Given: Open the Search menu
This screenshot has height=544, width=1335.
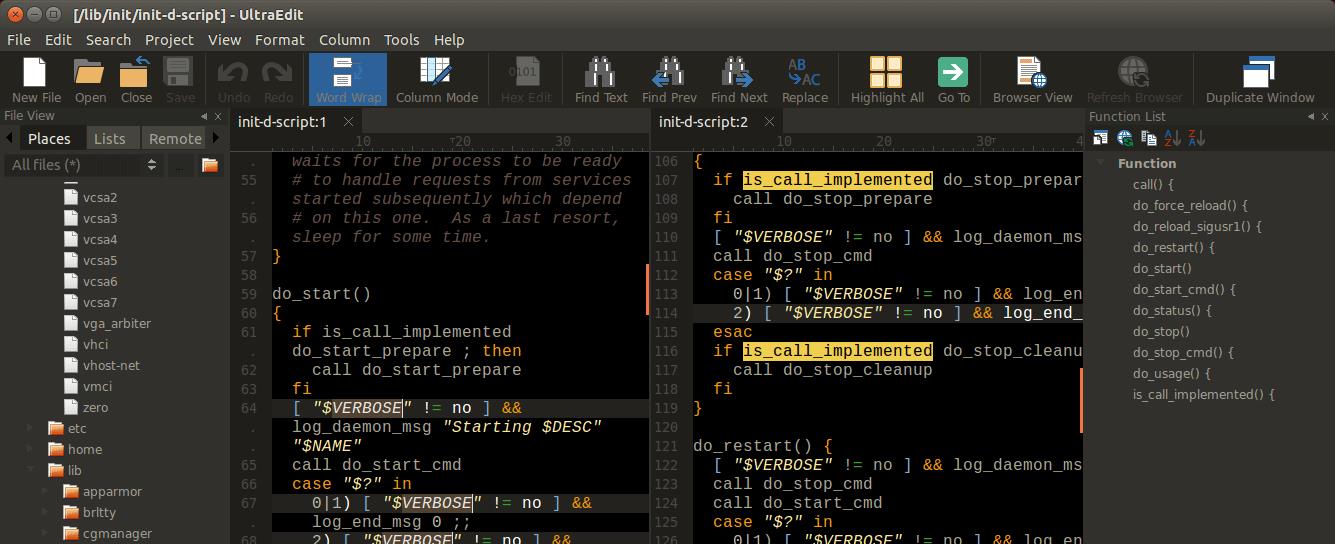Looking at the screenshot, I should click(x=108, y=40).
